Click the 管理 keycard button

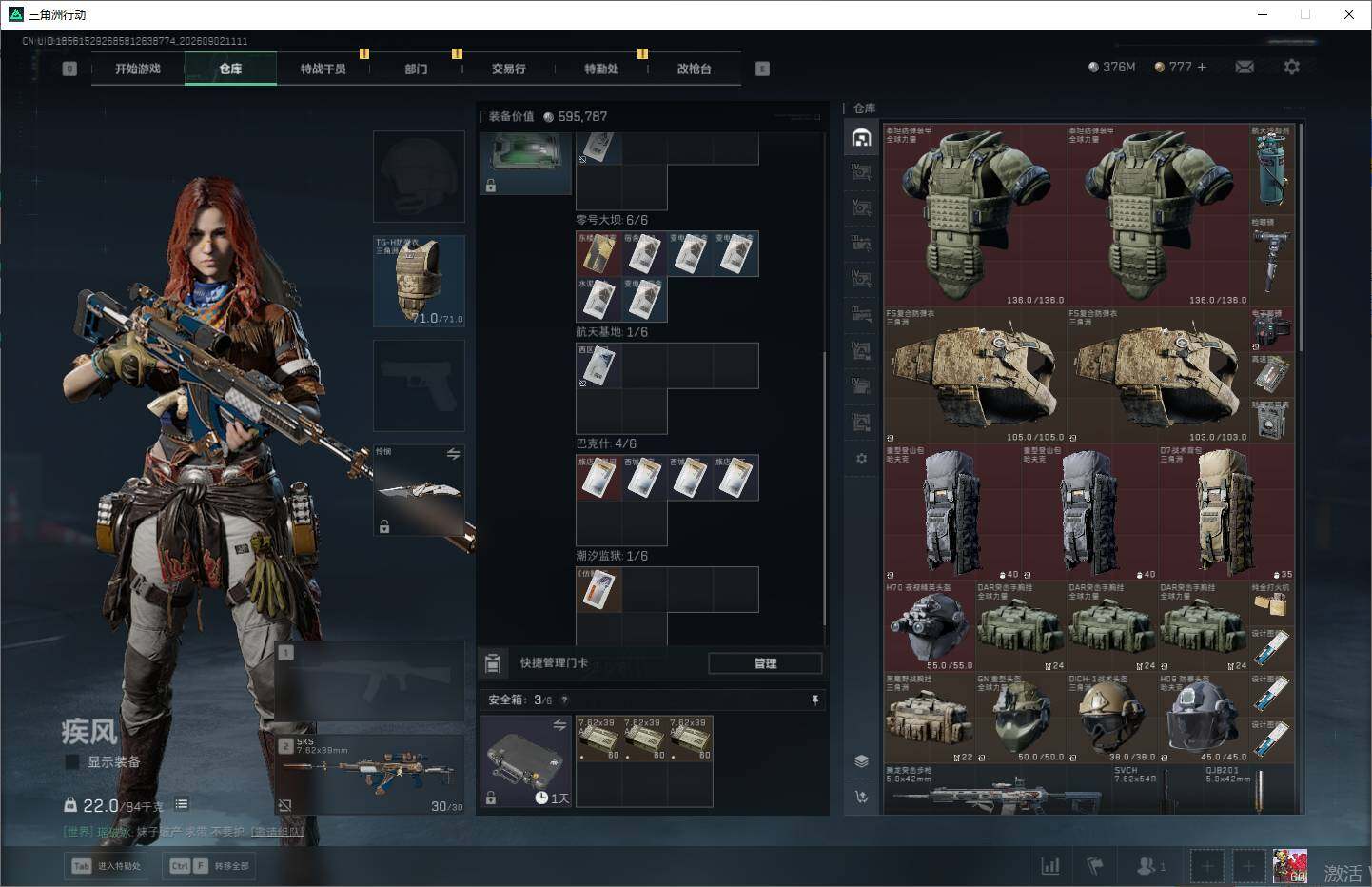pos(766,663)
